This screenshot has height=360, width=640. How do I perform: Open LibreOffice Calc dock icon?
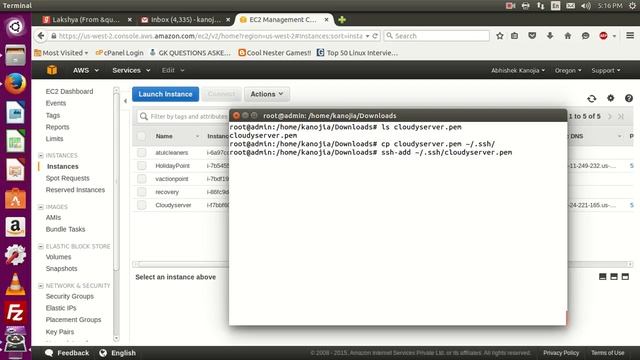[x=15, y=141]
